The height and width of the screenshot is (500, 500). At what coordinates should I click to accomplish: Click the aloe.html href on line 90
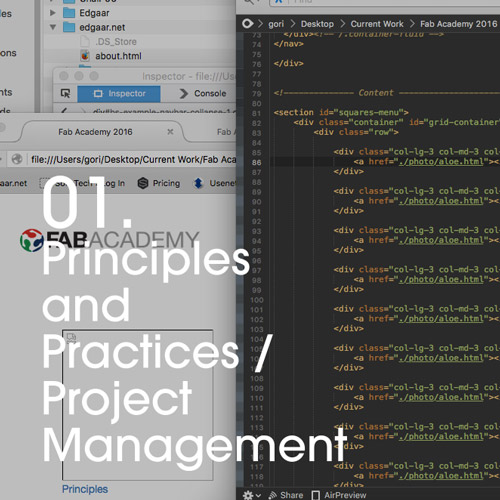[x=441, y=201]
